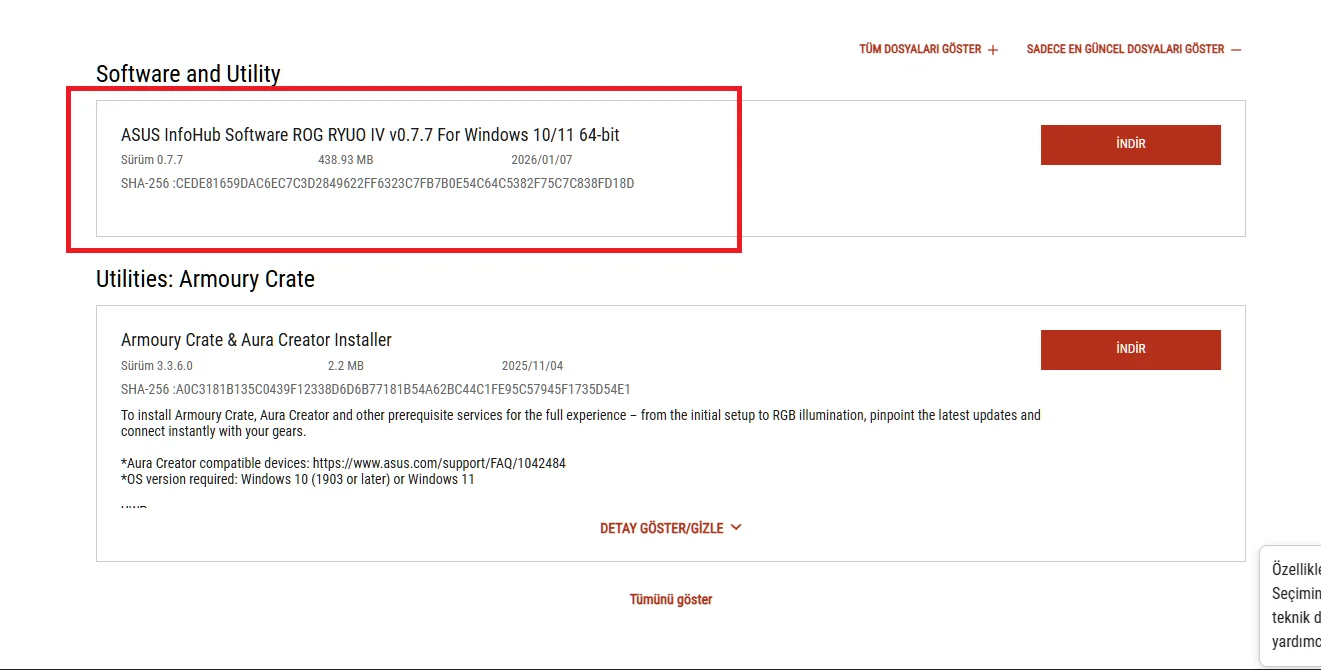1321x670 pixels.
Task: Click OS version required Windows 10 line
Action: (x=298, y=479)
